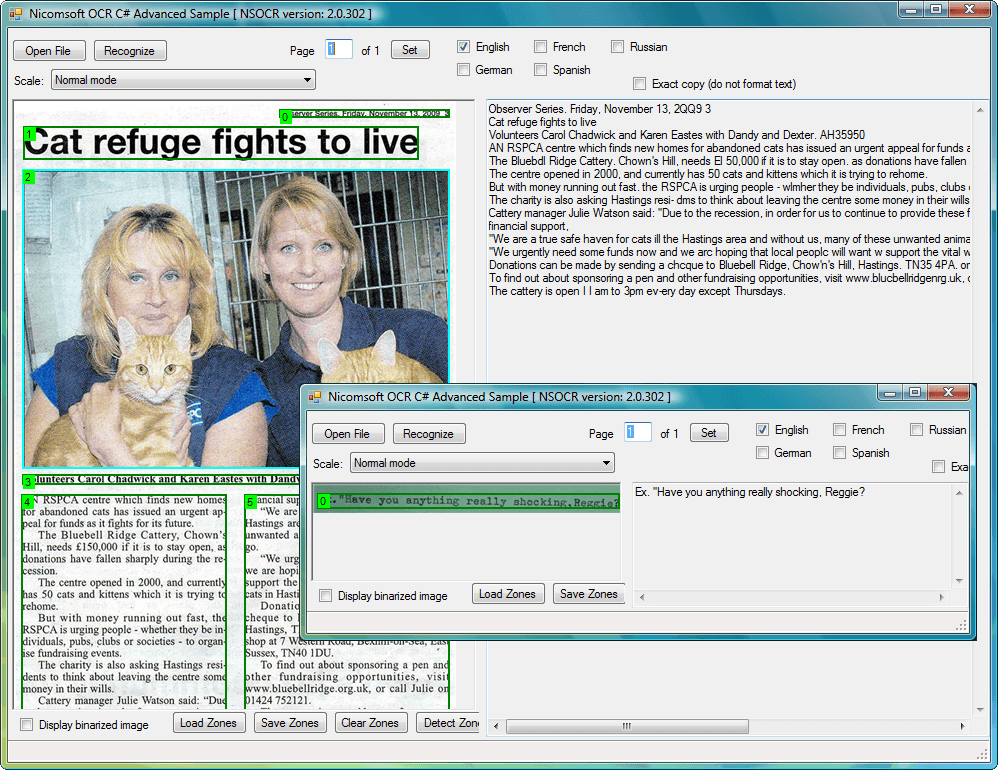Open the Scale dropdown in main window
The height and width of the screenshot is (770, 998).
pos(183,80)
